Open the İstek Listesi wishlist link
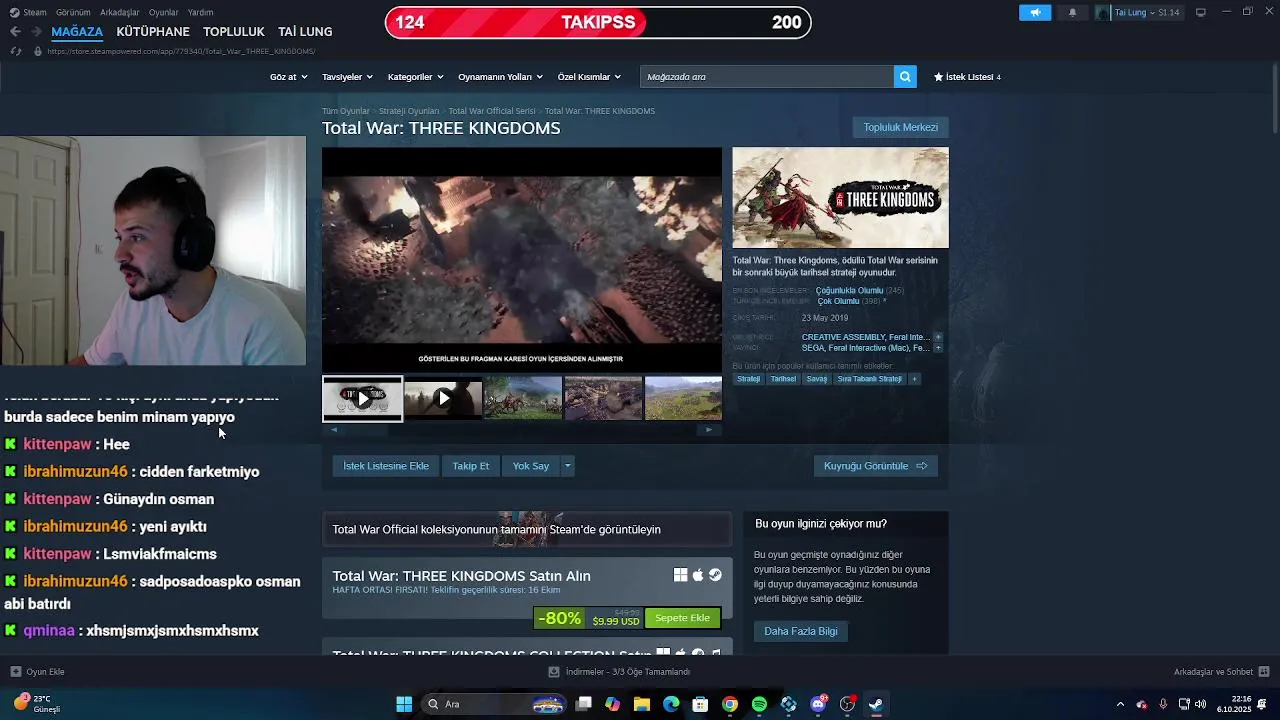The height and width of the screenshot is (720, 1280). (x=967, y=77)
